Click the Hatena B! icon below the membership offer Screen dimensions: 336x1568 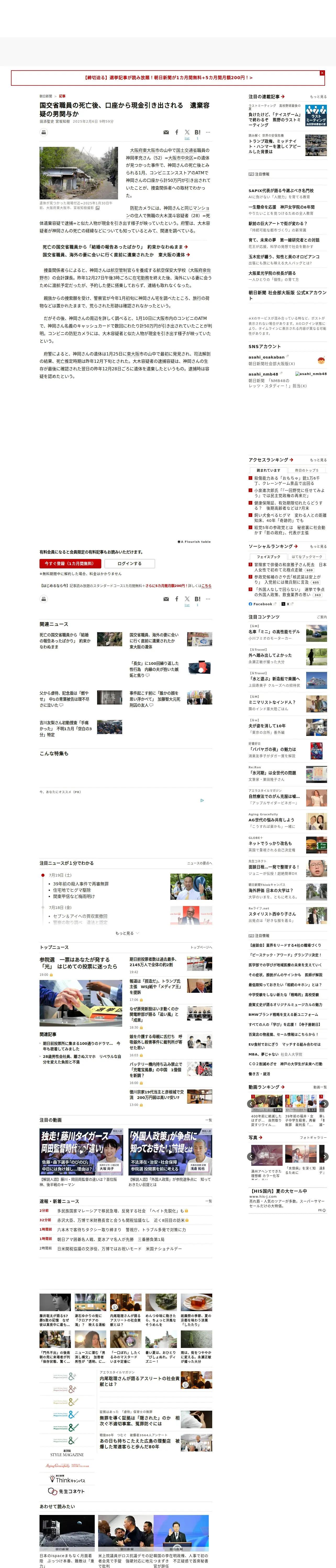pyautogui.click(x=198, y=599)
